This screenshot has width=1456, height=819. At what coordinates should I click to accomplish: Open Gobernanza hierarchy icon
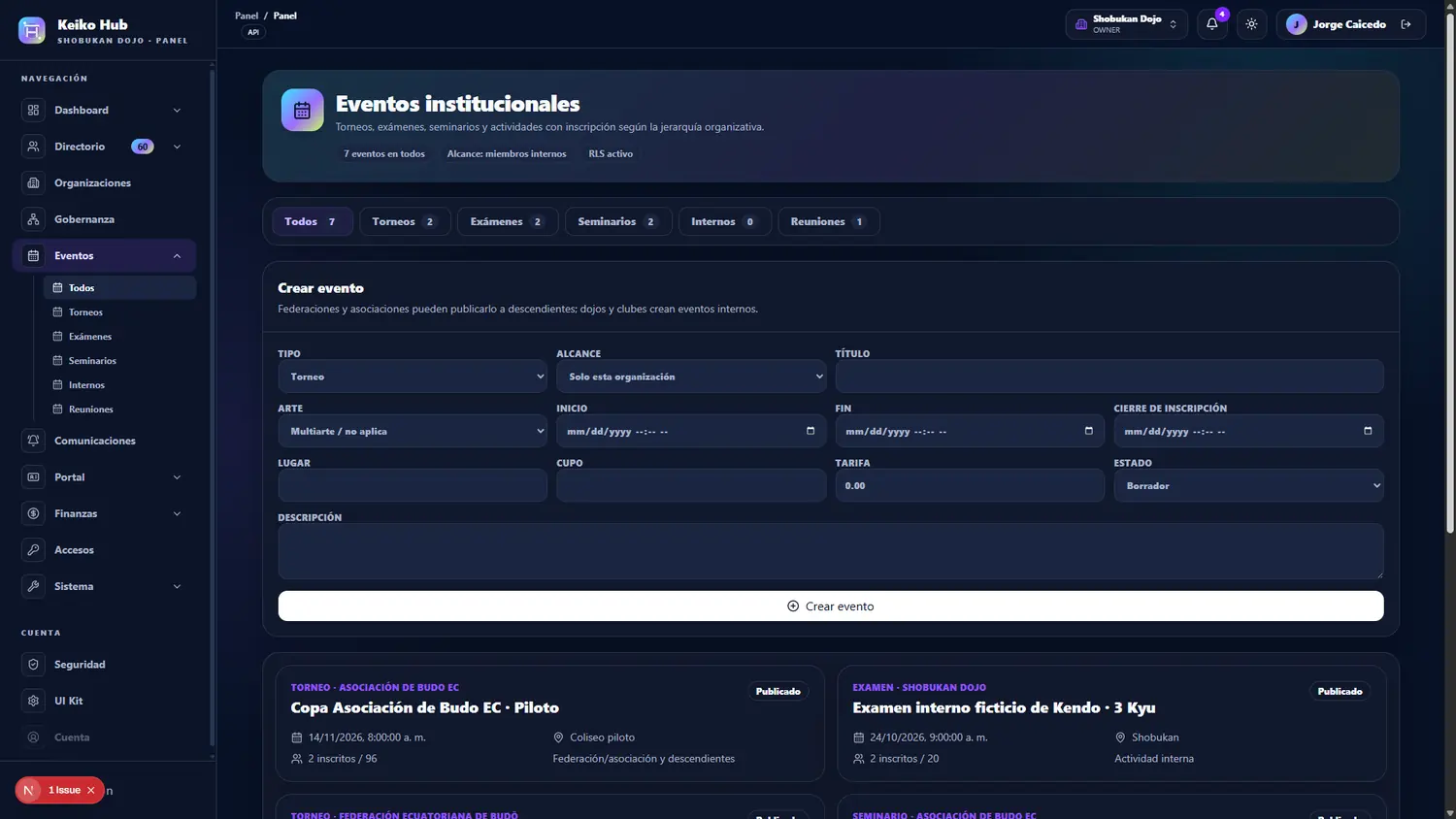click(x=33, y=219)
